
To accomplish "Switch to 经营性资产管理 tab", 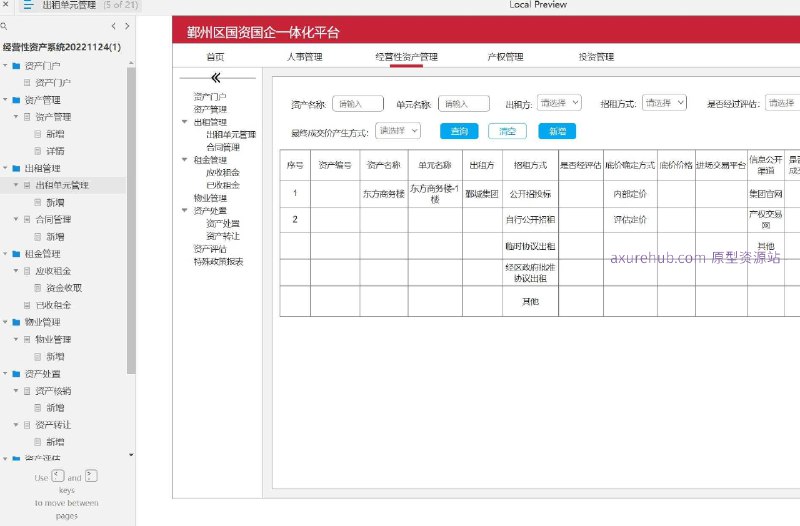I will pyautogui.click(x=407, y=57).
